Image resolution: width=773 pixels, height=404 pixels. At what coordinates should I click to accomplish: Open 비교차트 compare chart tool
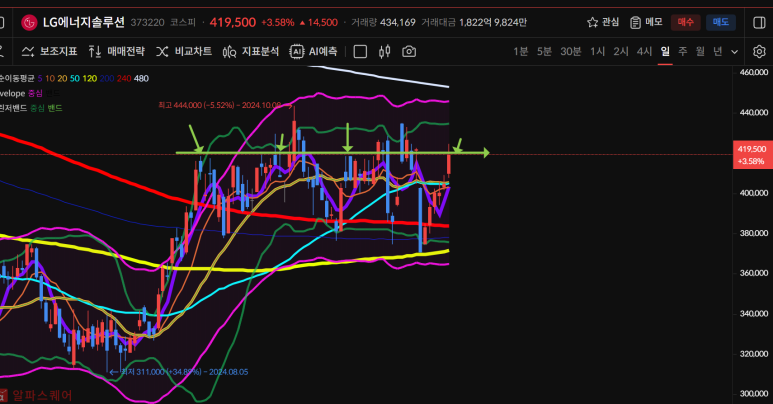coord(184,51)
